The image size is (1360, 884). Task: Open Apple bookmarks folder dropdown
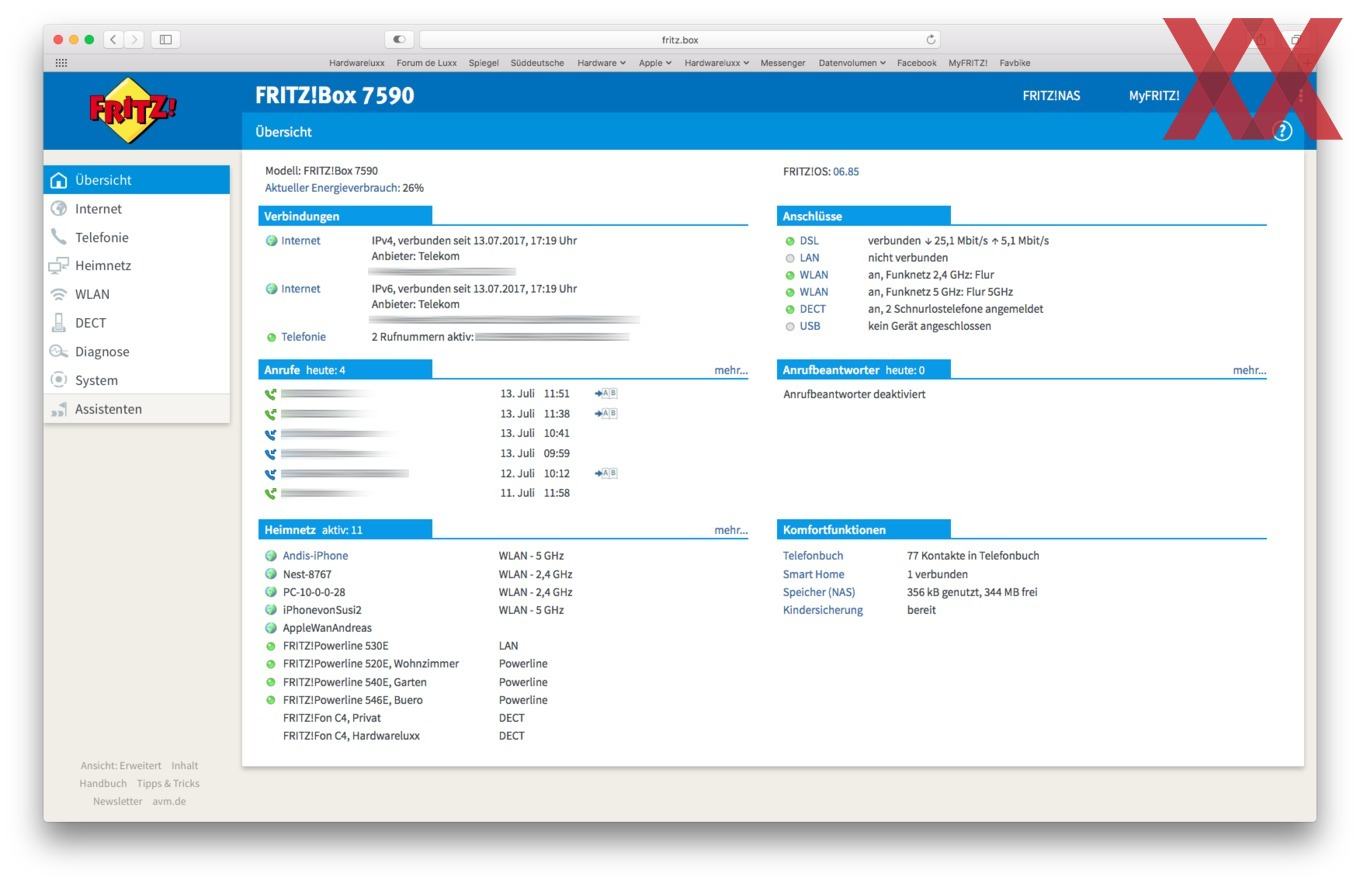coord(655,63)
